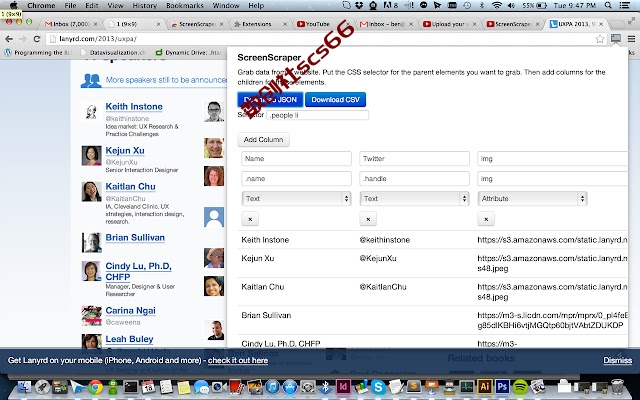640x400 pixels.
Task: Open the Type dropdown for the Name column
Action: pos(296,198)
